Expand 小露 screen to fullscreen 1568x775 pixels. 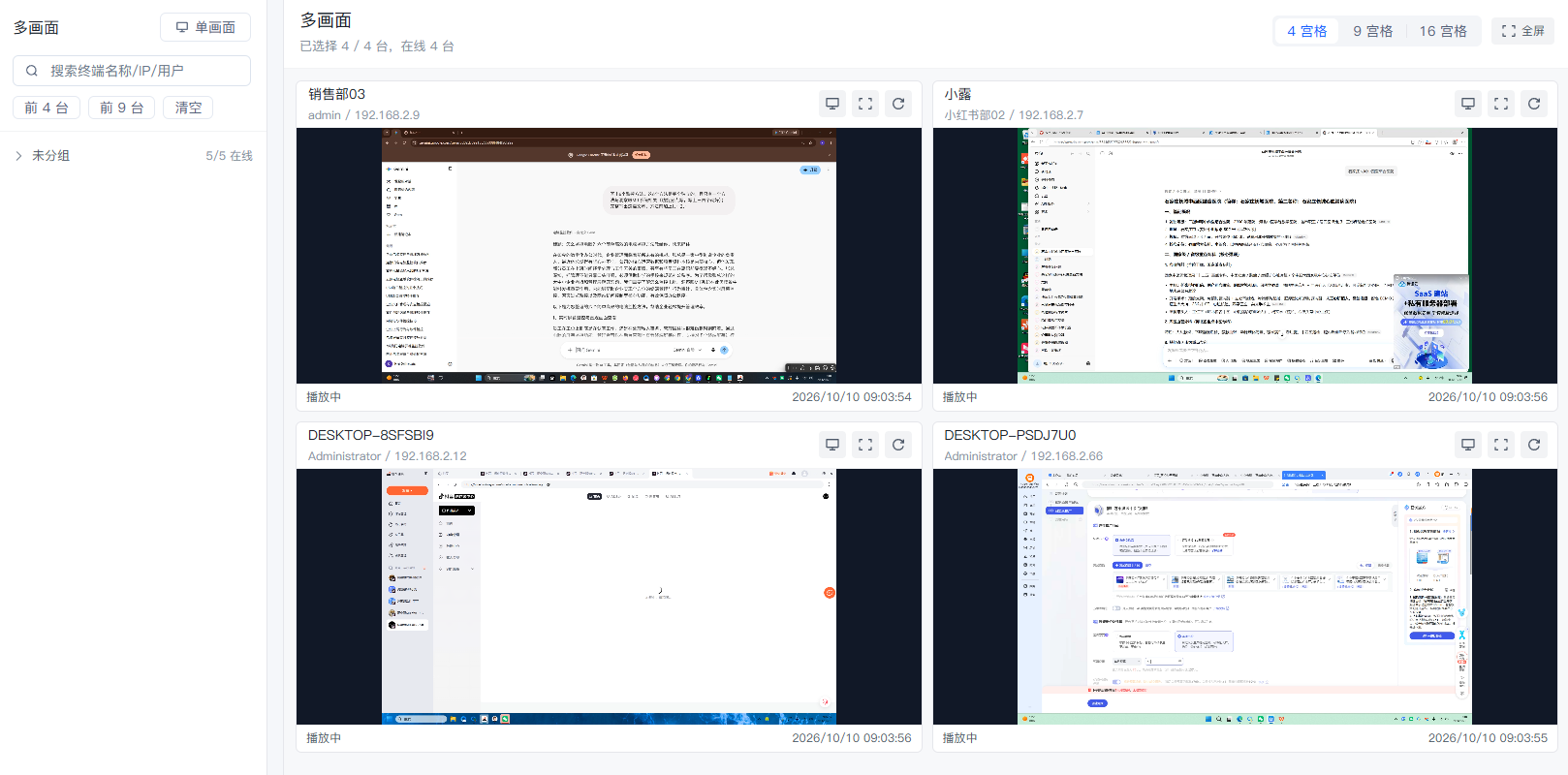pos(1501,104)
